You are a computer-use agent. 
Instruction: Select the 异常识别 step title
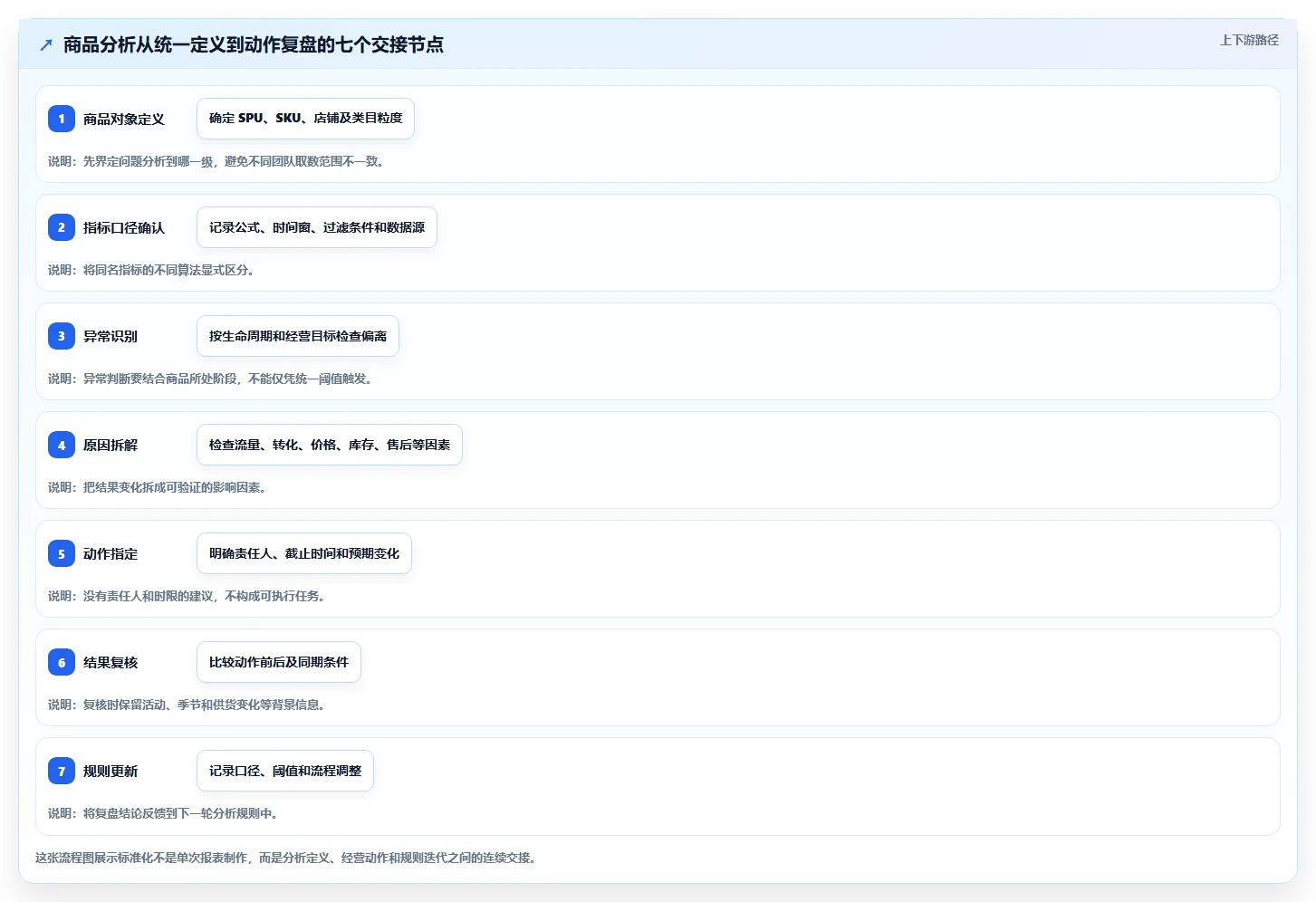(110, 336)
